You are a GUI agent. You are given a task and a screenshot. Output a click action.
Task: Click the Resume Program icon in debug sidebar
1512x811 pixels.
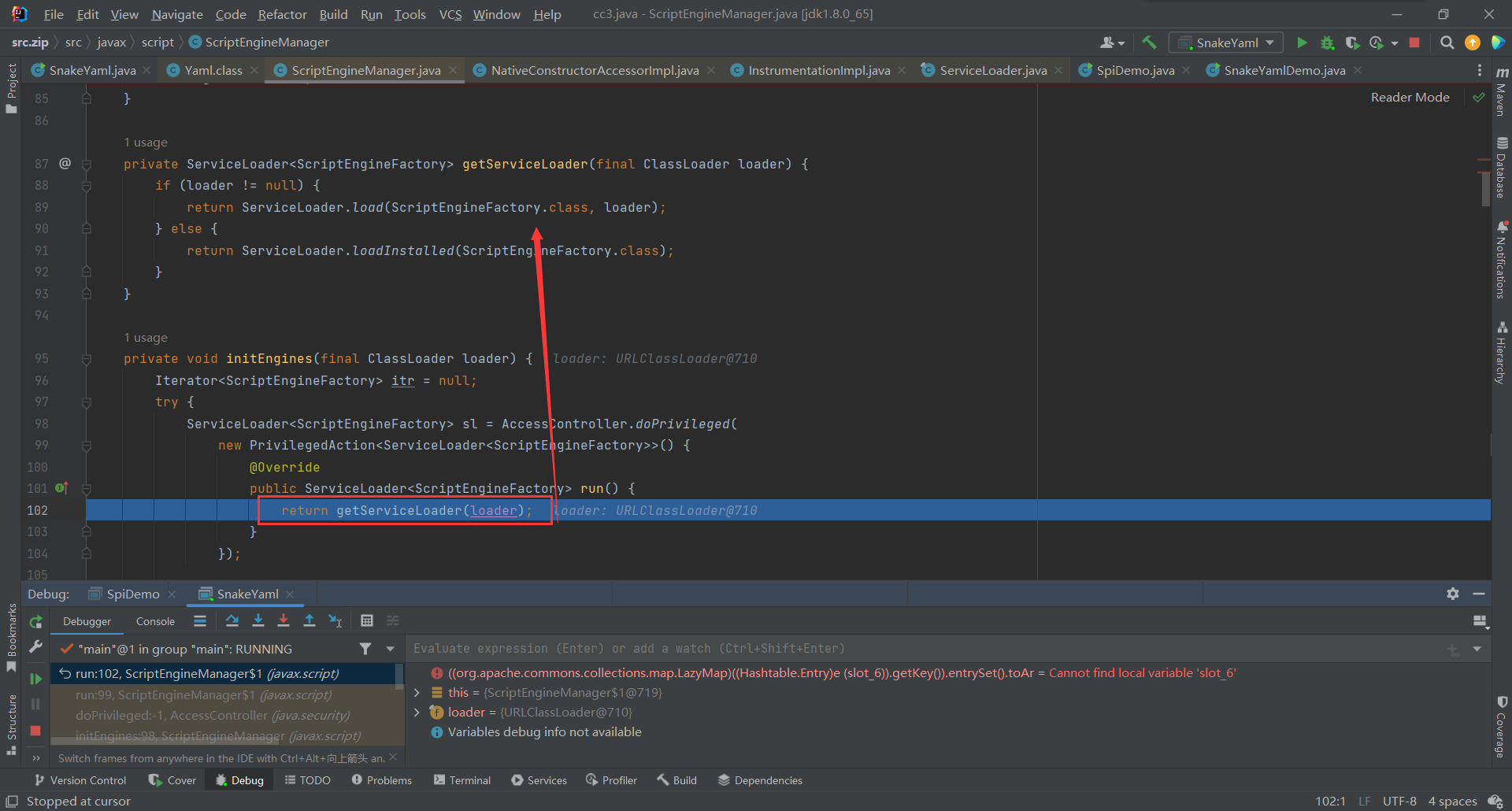point(35,679)
